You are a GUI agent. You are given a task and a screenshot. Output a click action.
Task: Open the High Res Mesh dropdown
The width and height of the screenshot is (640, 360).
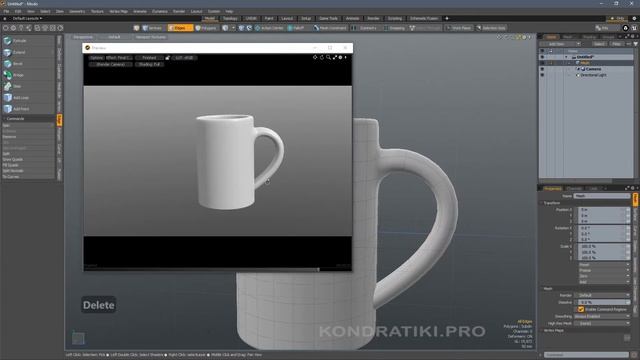602,323
